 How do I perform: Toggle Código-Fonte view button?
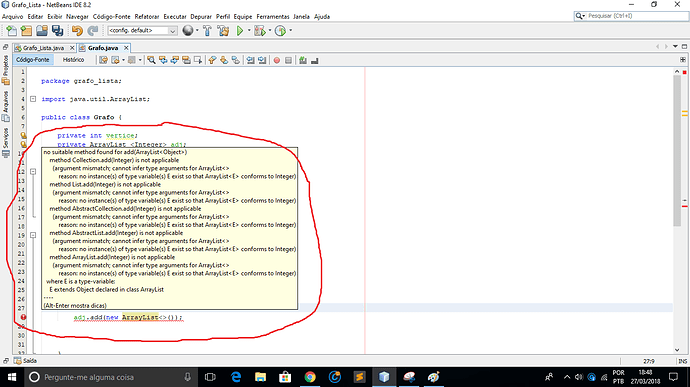33,60
